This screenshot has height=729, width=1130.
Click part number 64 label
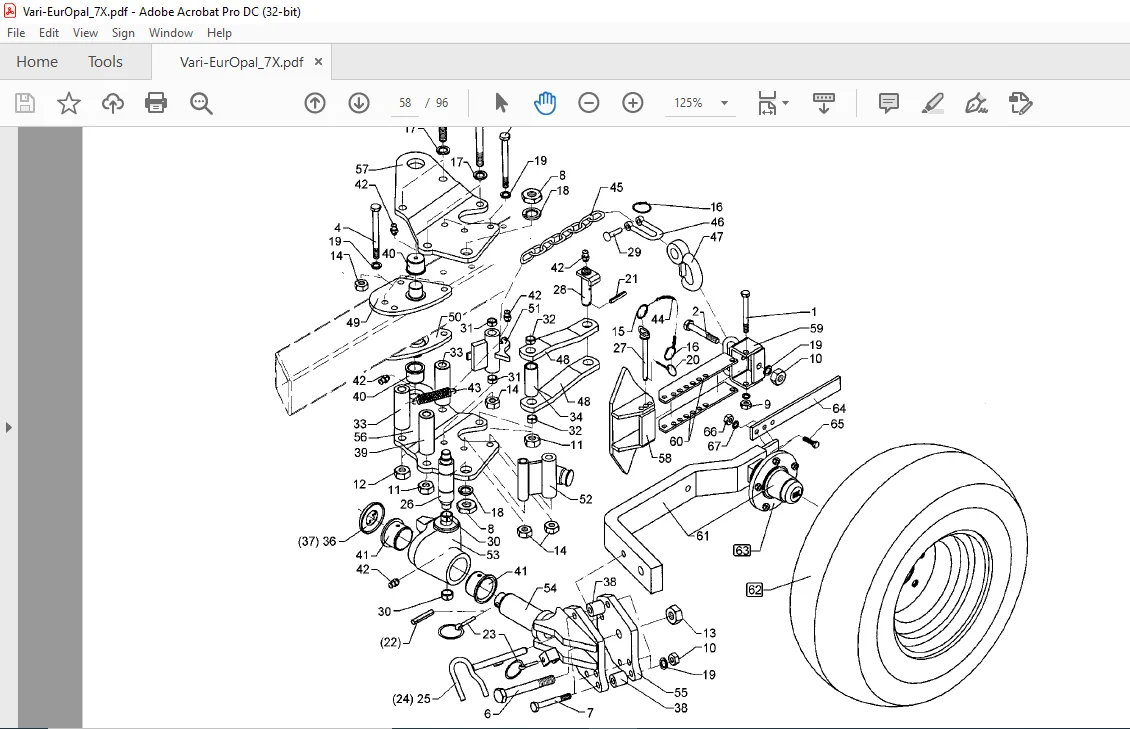coord(839,408)
